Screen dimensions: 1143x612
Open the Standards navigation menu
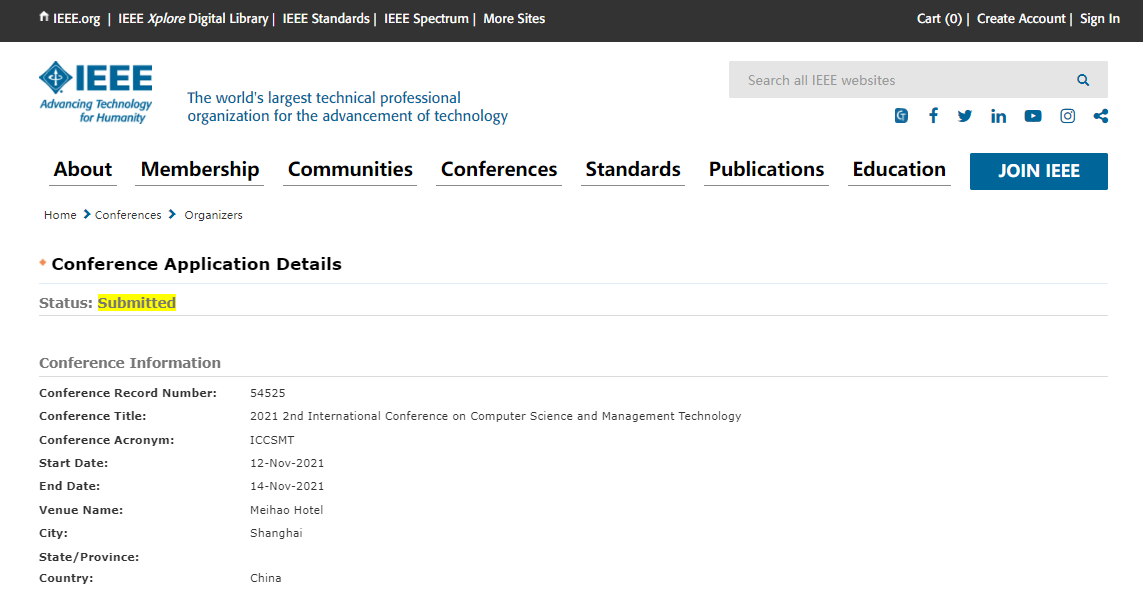(633, 169)
